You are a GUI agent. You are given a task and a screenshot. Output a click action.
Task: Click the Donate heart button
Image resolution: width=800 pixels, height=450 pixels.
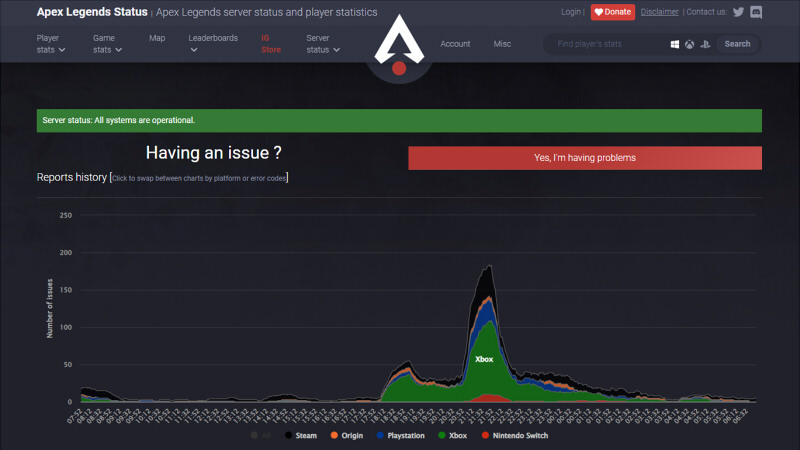pos(613,12)
